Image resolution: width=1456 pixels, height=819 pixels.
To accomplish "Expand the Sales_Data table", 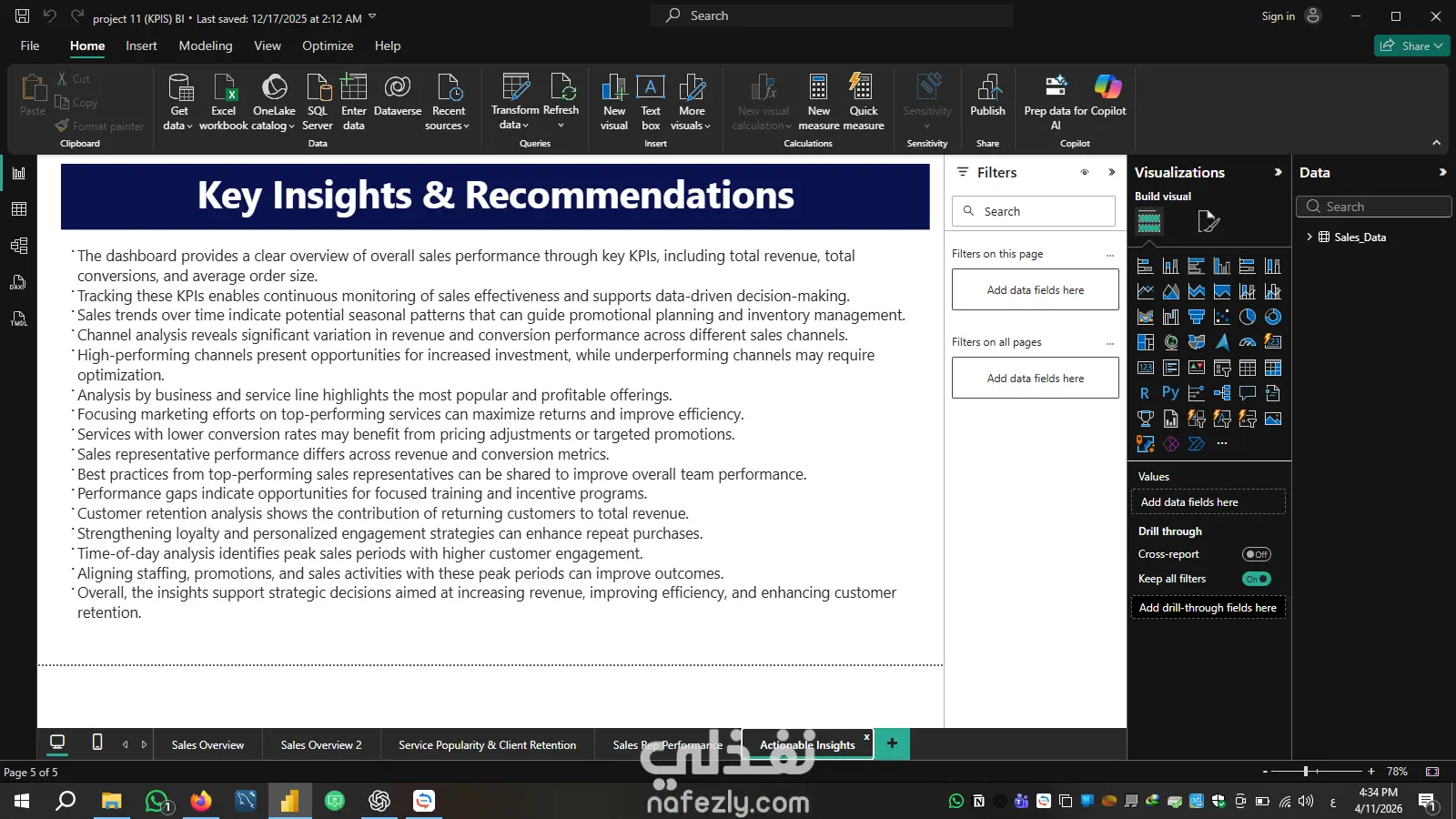I will click(x=1309, y=237).
